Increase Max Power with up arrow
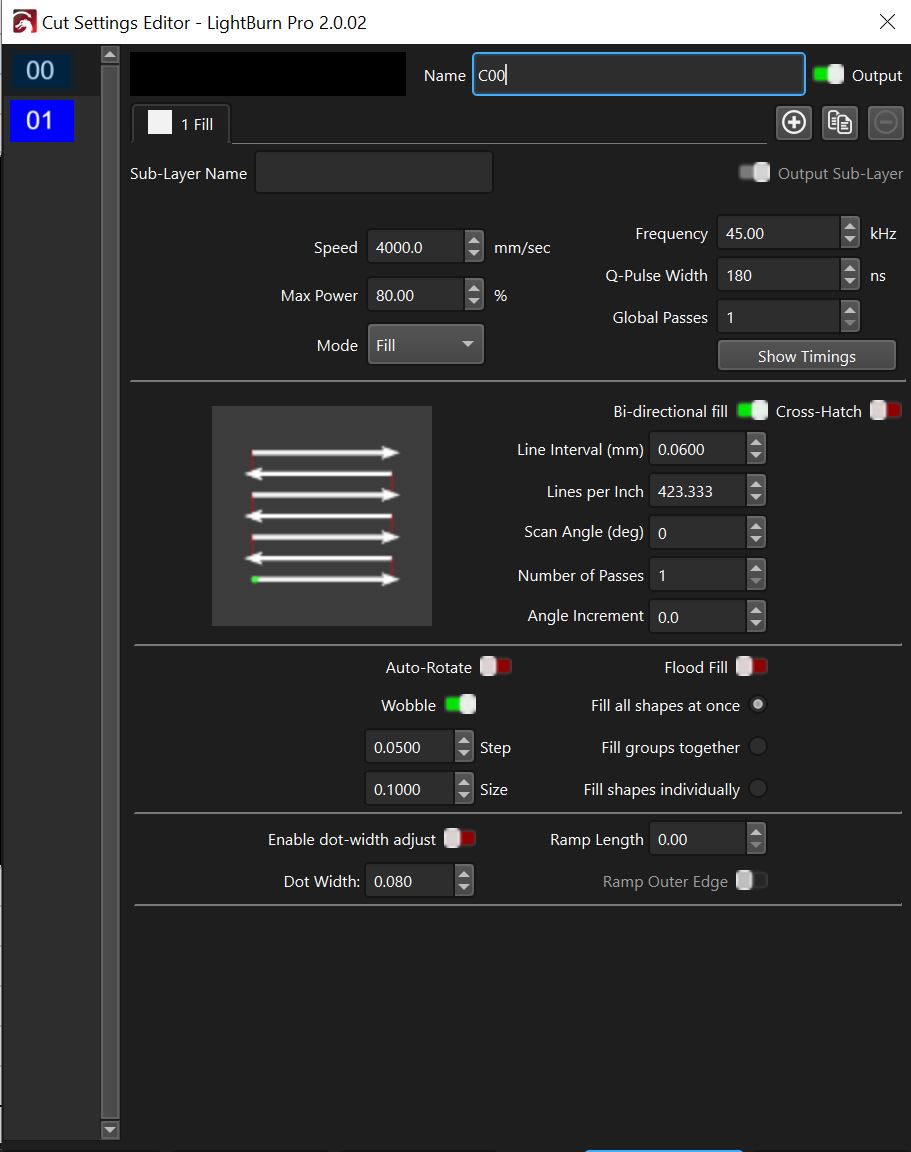 [474, 287]
